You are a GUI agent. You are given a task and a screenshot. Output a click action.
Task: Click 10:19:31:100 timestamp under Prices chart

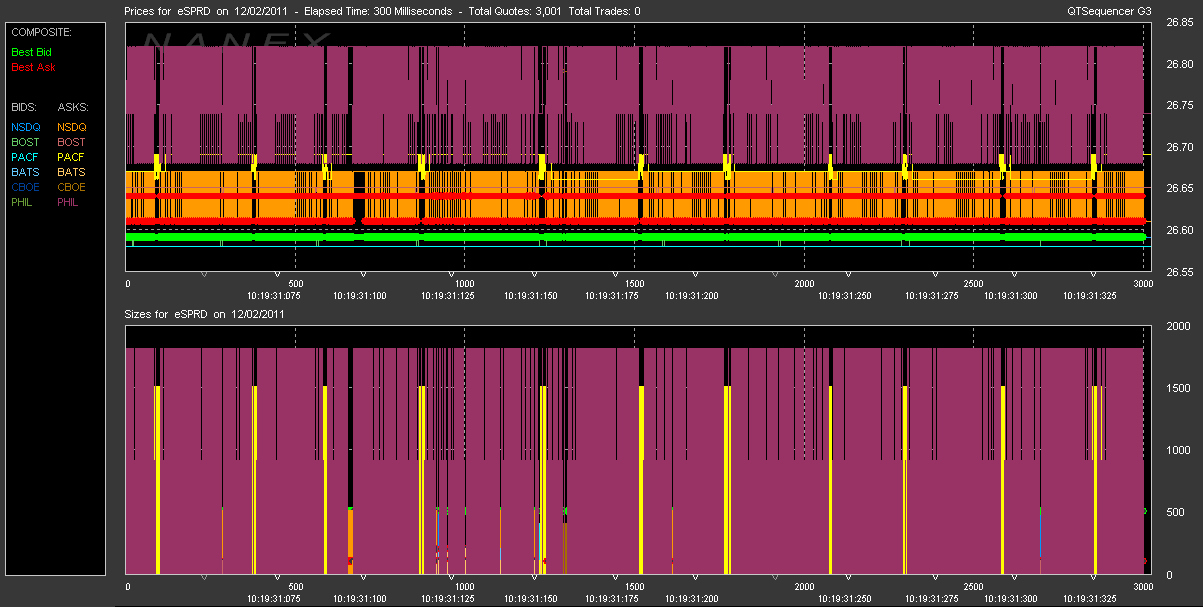(x=362, y=296)
